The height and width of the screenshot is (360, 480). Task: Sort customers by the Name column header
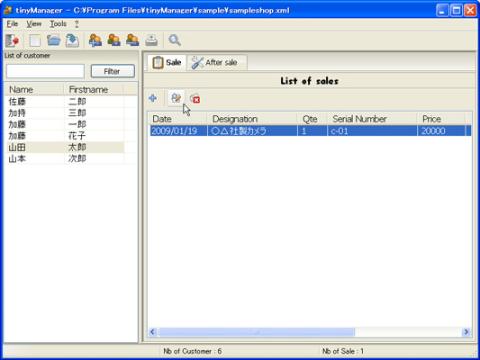34,90
